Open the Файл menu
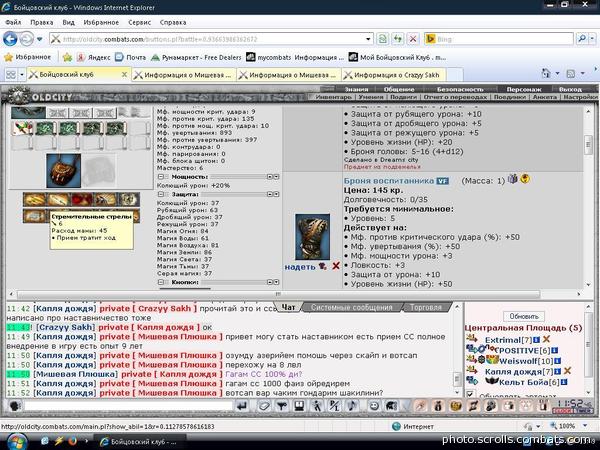 point(13,22)
